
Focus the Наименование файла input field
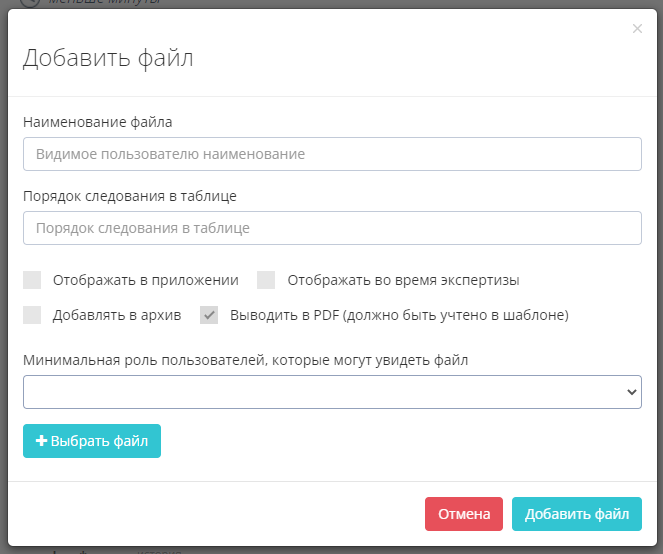coord(332,154)
